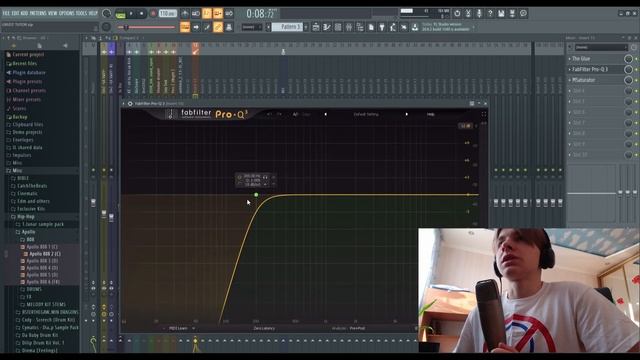This screenshot has width=640, height=360.
Task: Click the green EQ band node
Action: (x=256, y=195)
